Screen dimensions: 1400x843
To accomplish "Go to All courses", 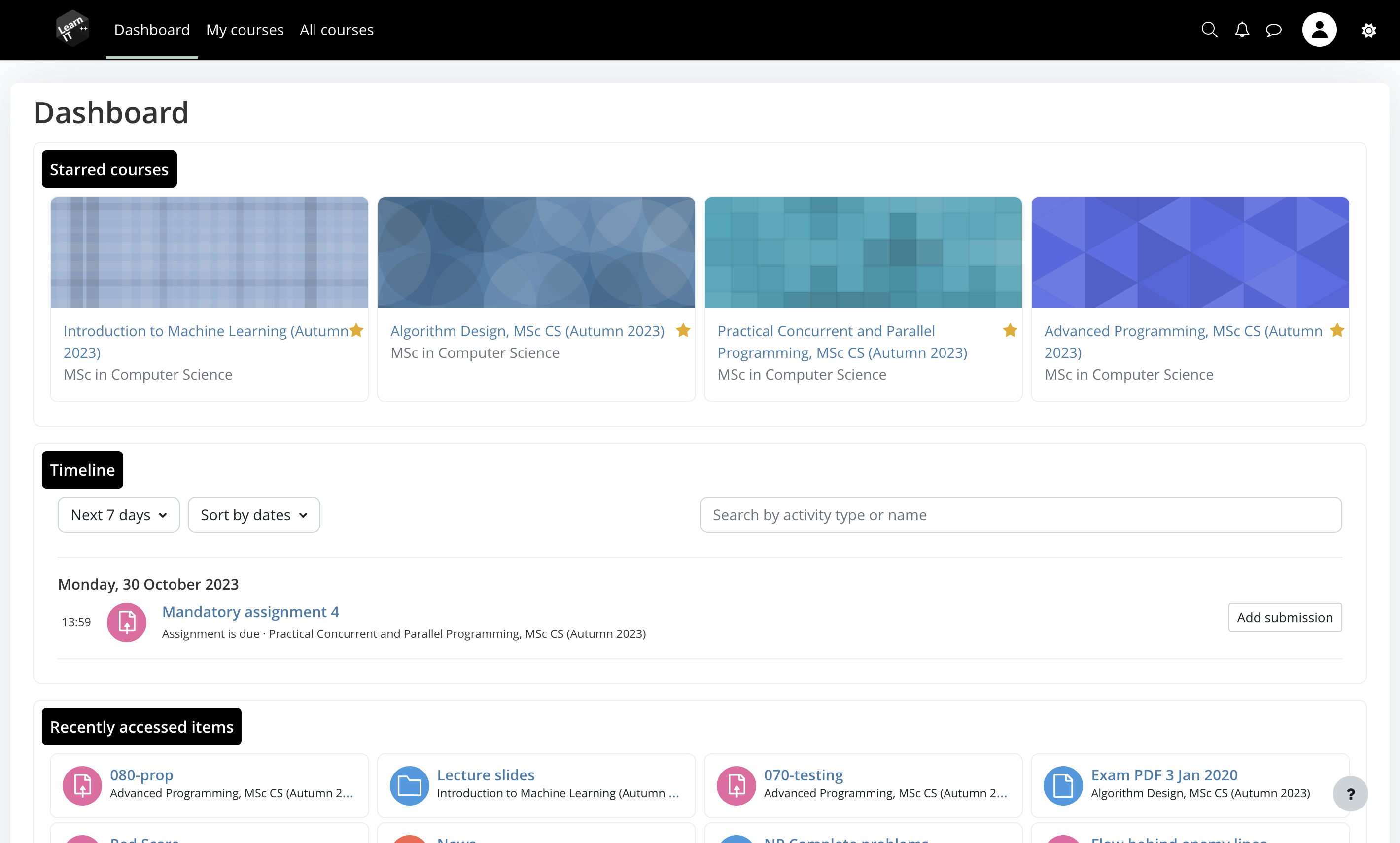I will tap(336, 30).
